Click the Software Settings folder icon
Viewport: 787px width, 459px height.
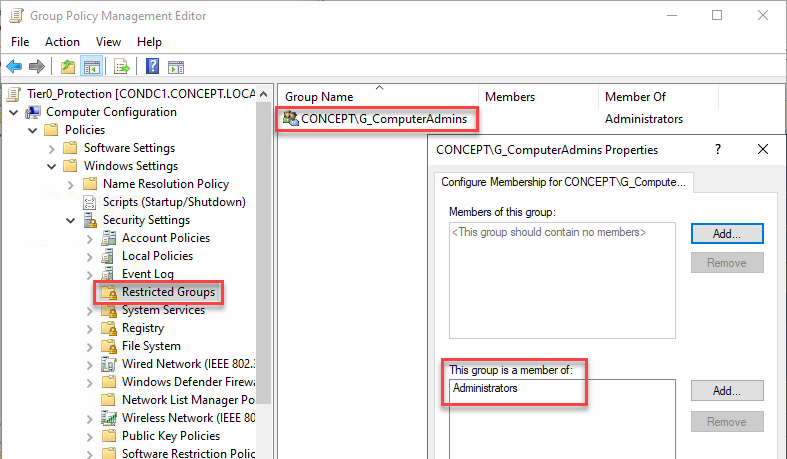(x=70, y=148)
